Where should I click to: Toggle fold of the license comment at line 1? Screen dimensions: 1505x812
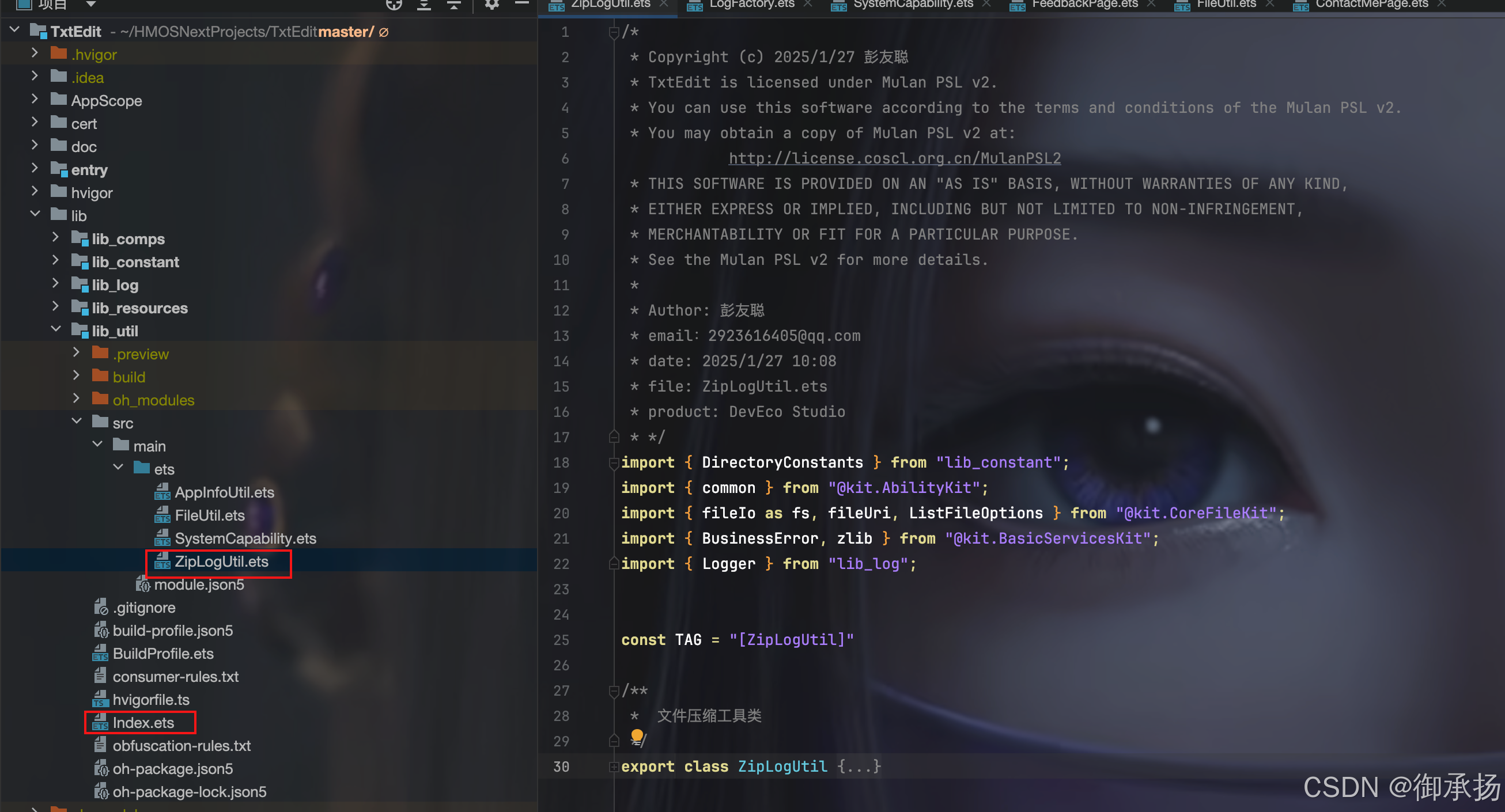coord(614,33)
